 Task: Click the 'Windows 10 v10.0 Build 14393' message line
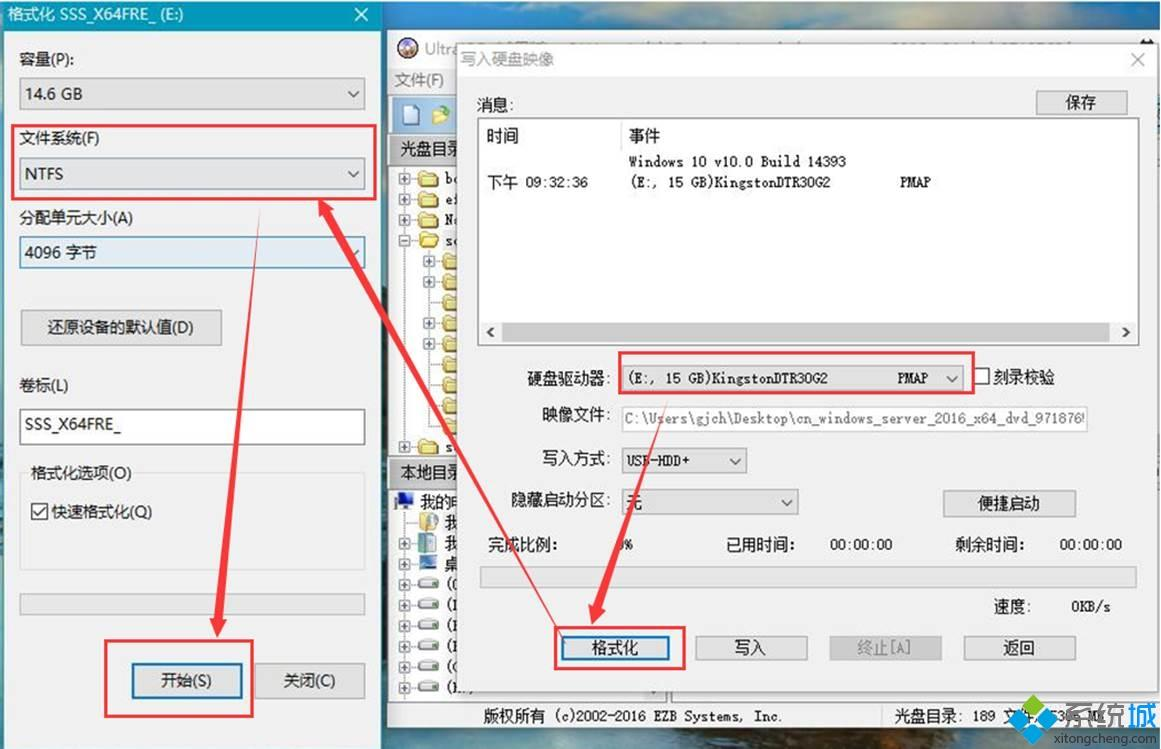(737, 161)
